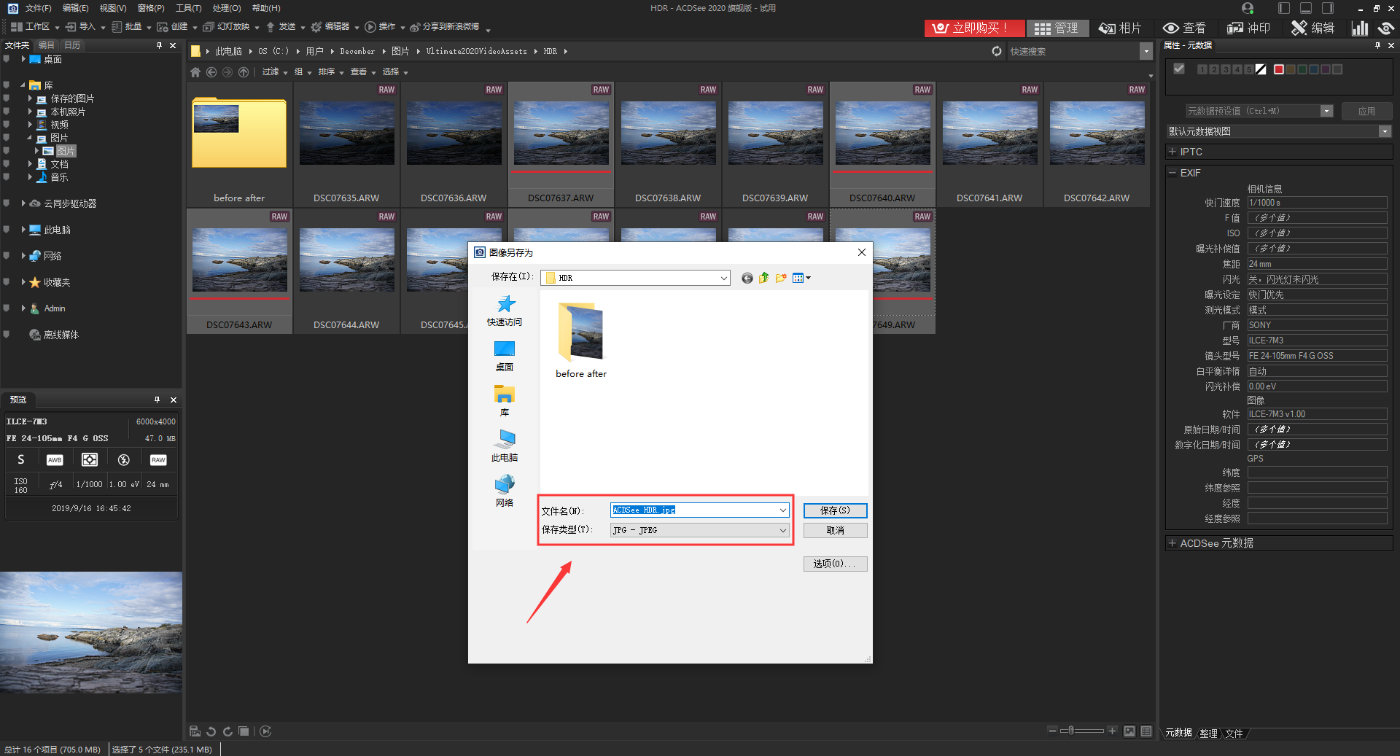The image size is (1400, 756).
Task: Click the 文件名 input field
Action: [x=700, y=510]
